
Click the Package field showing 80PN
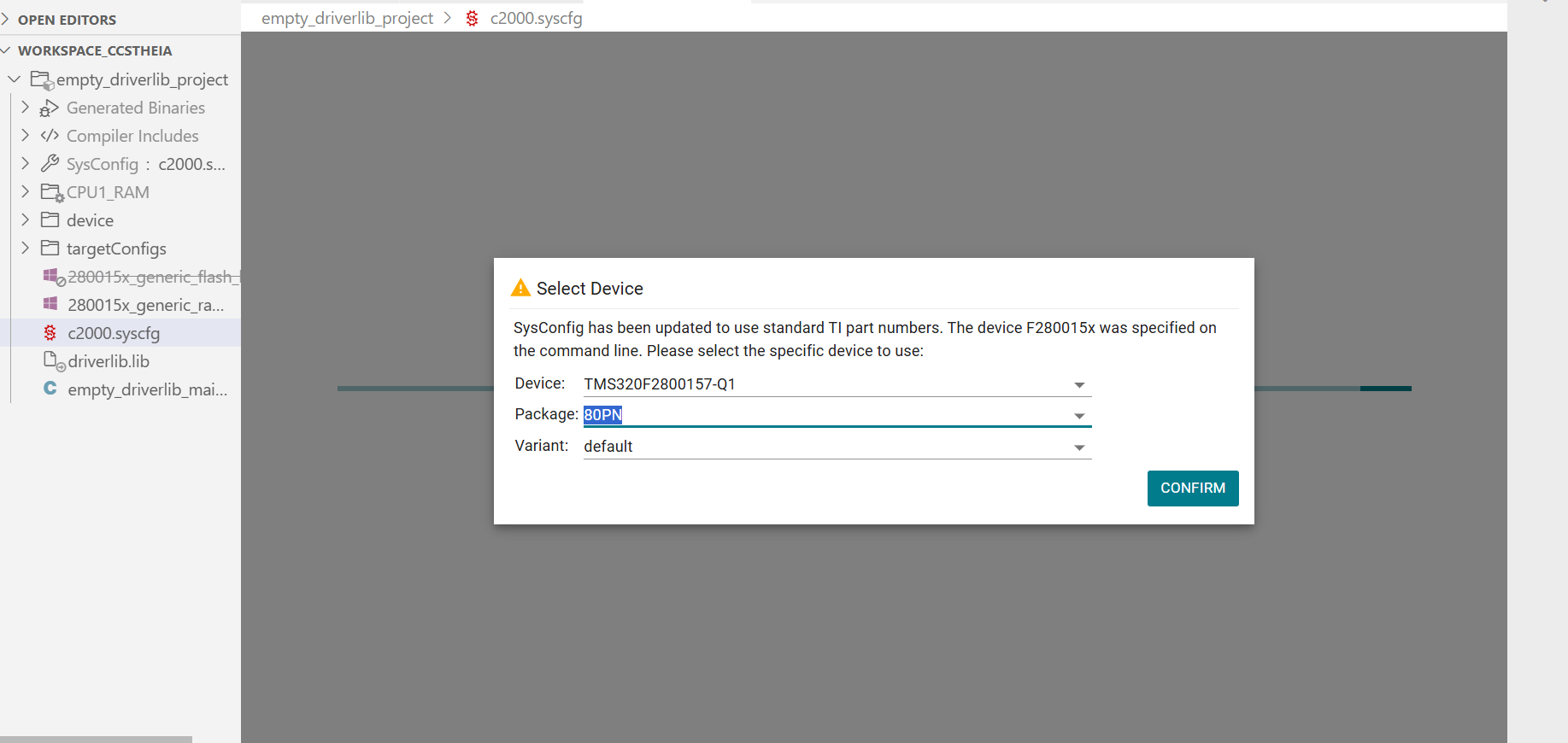pyautogui.click(x=837, y=415)
